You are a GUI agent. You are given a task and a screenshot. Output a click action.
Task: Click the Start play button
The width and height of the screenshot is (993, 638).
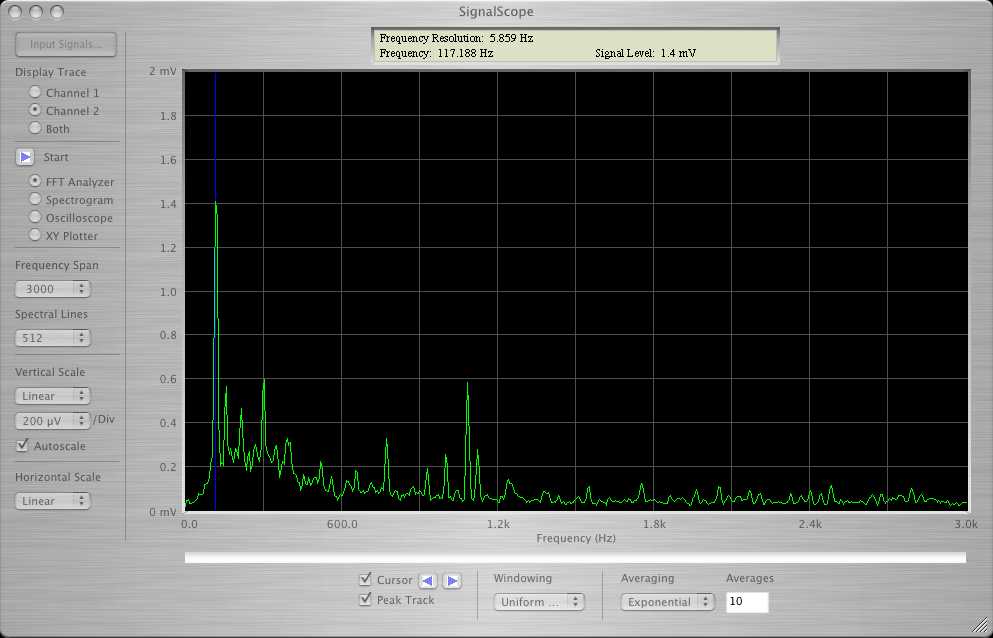(x=26, y=157)
